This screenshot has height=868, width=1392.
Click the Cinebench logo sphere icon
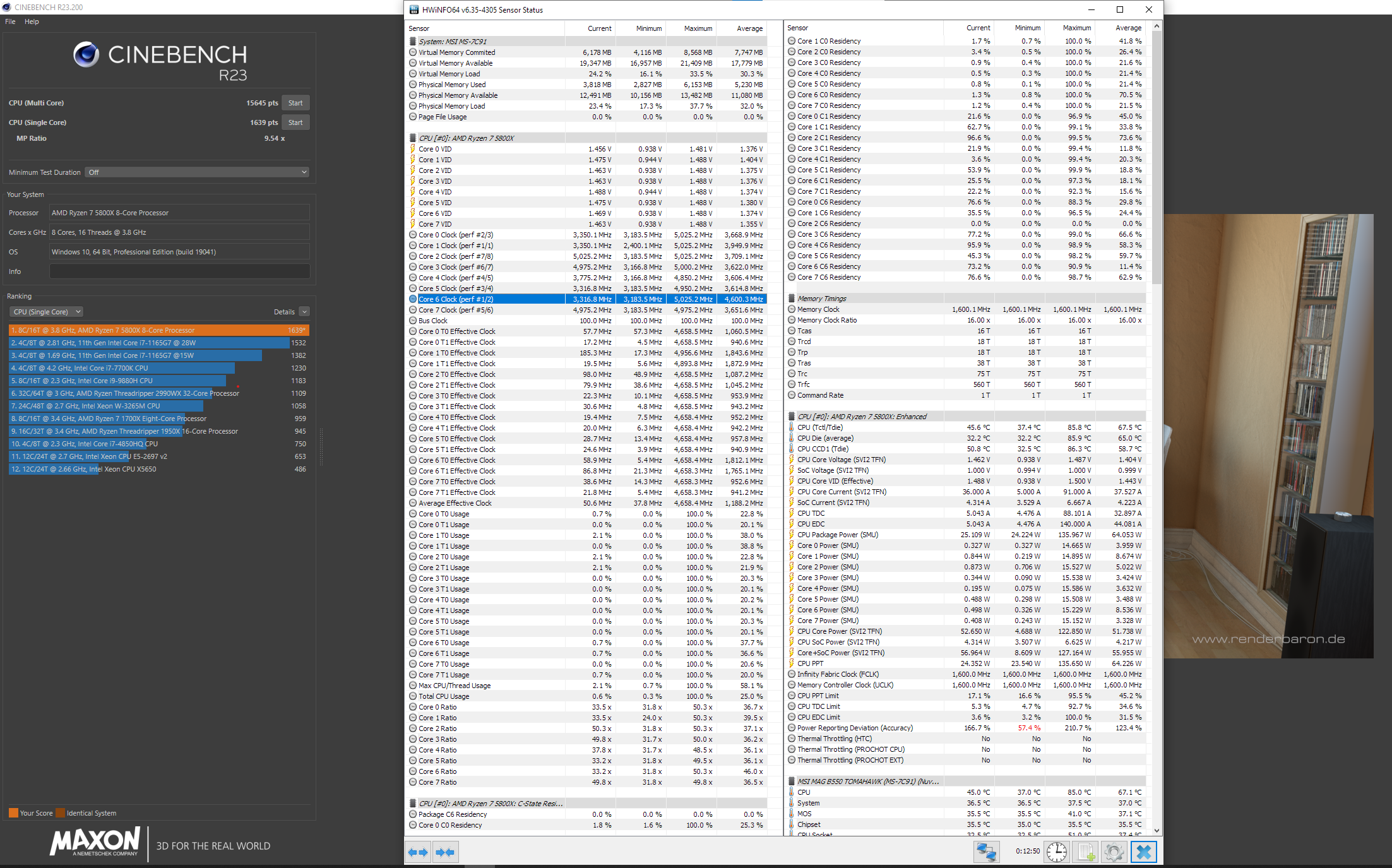coord(86,55)
